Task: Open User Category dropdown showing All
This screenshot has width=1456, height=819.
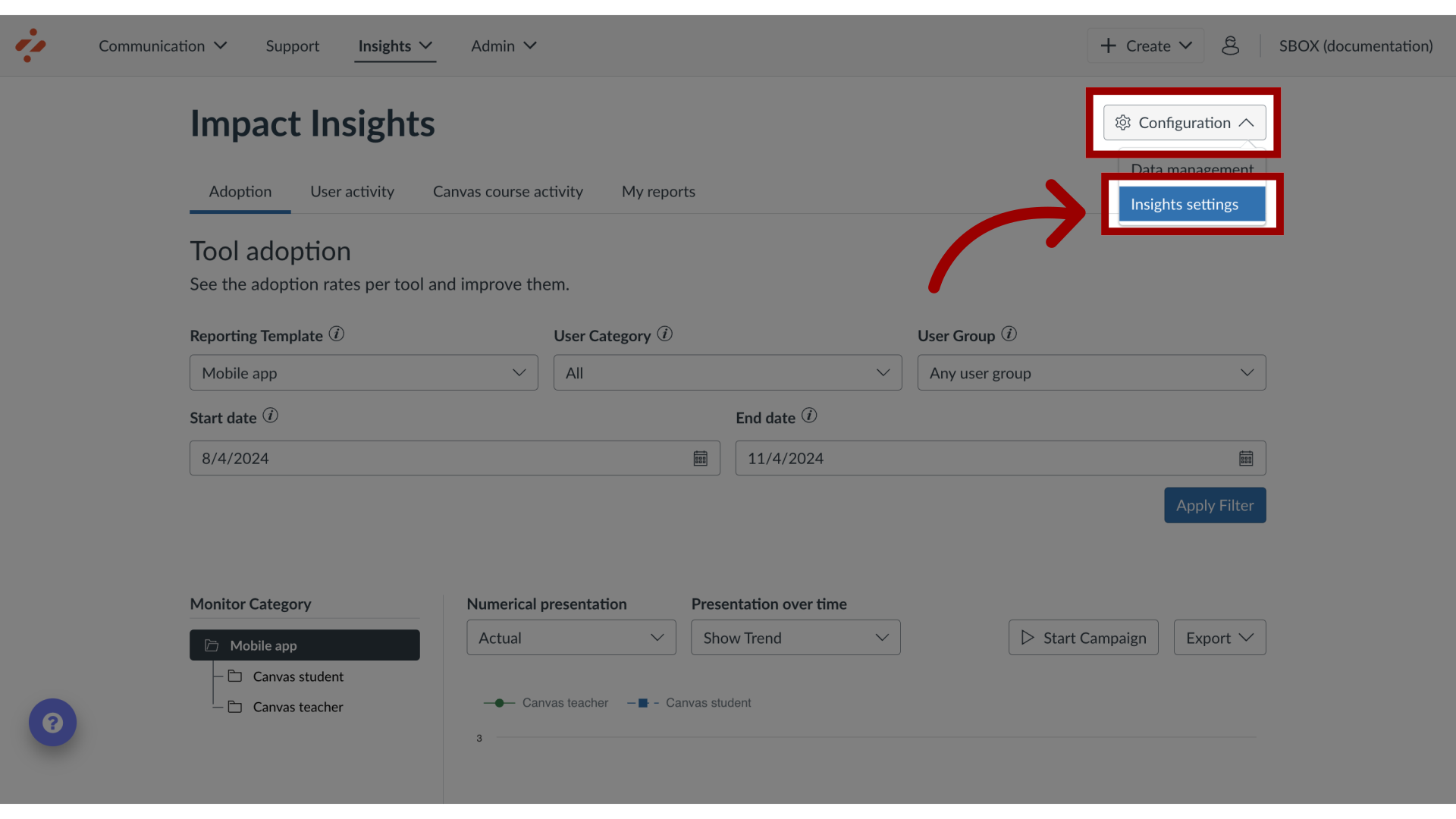Action: 728,372
